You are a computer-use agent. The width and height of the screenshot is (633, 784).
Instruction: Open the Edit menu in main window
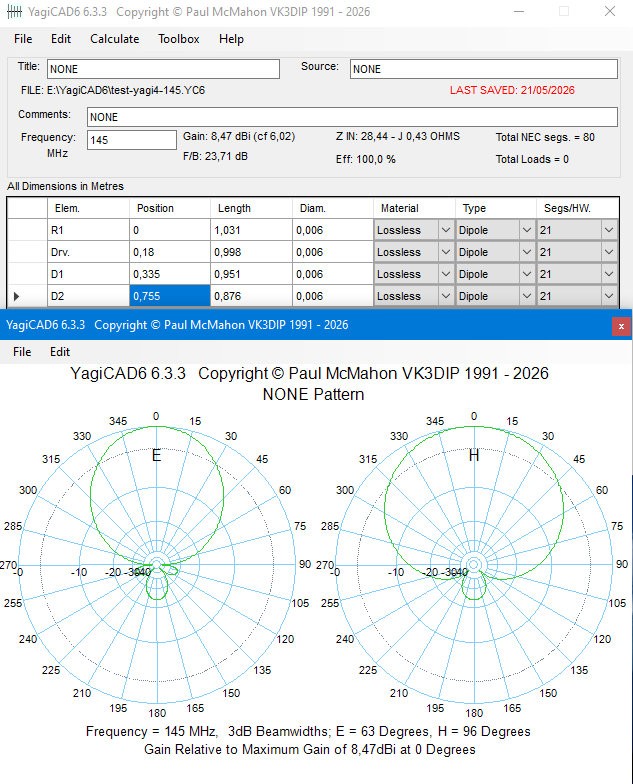[60, 39]
